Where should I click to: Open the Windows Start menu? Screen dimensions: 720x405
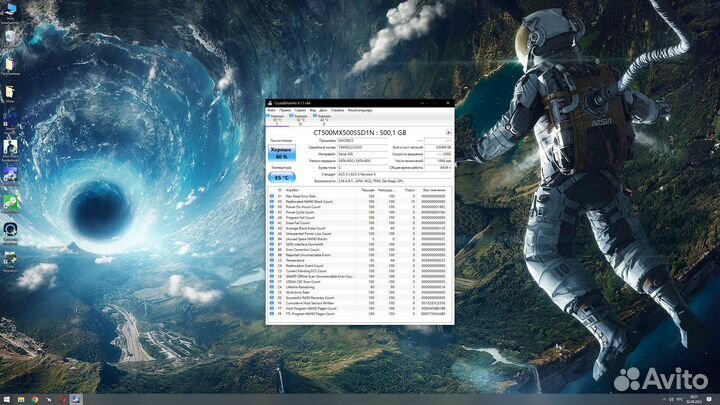click(x=6, y=399)
